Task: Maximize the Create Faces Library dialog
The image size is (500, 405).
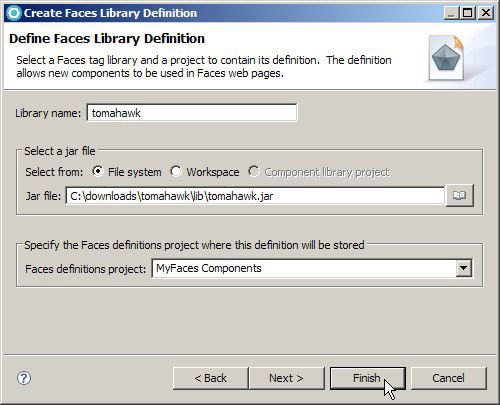Action: pos(468,13)
